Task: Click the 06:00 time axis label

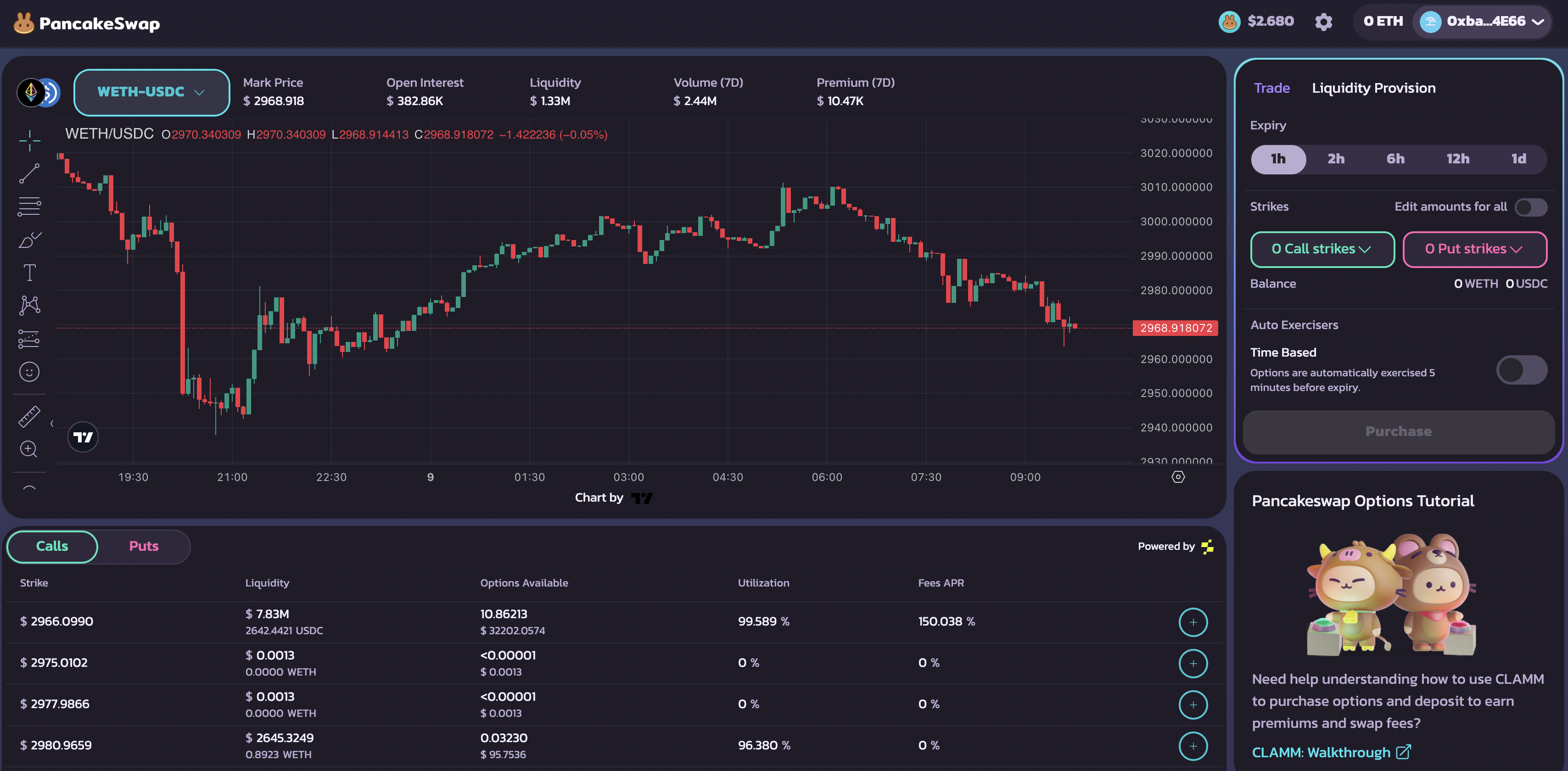Action: (x=827, y=477)
